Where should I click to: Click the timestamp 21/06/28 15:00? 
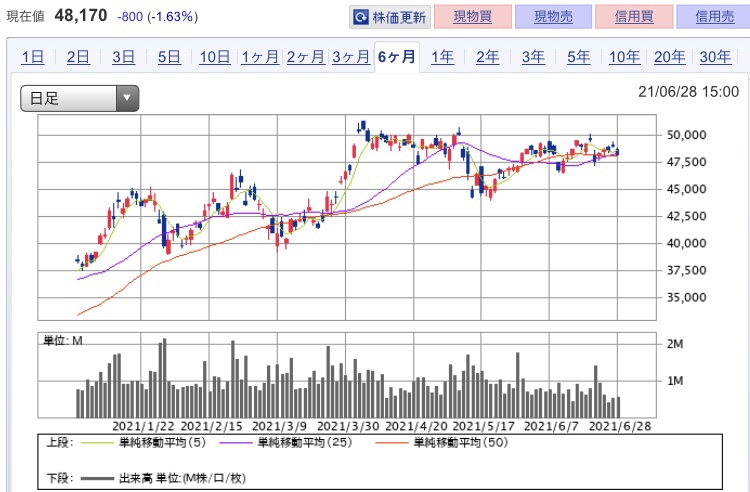point(688,91)
